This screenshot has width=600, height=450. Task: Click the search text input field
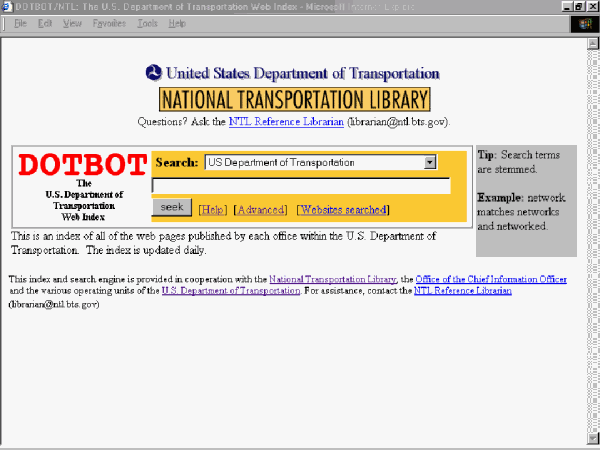(x=301, y=186)
